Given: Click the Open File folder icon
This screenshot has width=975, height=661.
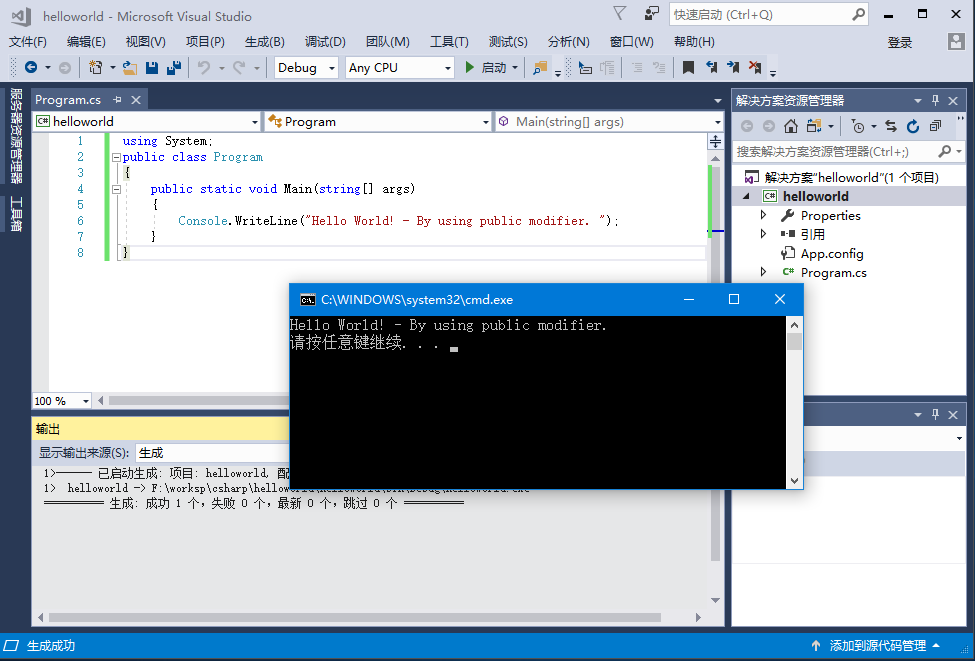Looking at the screenshot, I should pyautogui.click(x=129, y=68).
